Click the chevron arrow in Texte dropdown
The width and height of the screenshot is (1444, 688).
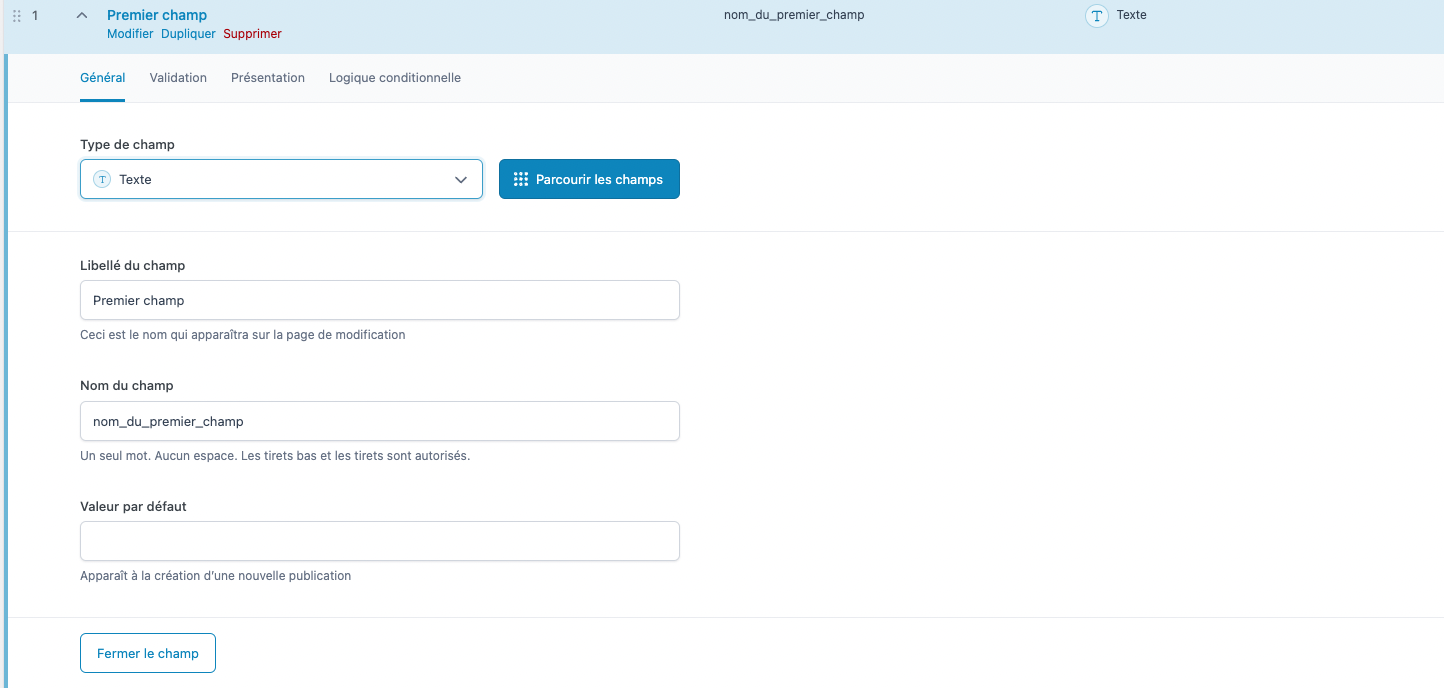pos(461,180)
